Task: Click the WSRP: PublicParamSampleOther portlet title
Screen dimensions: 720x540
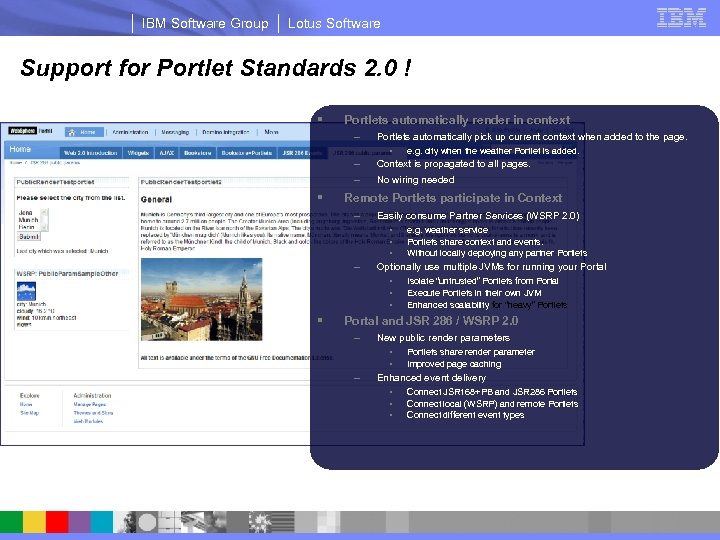Action: (x=68, y=274)
